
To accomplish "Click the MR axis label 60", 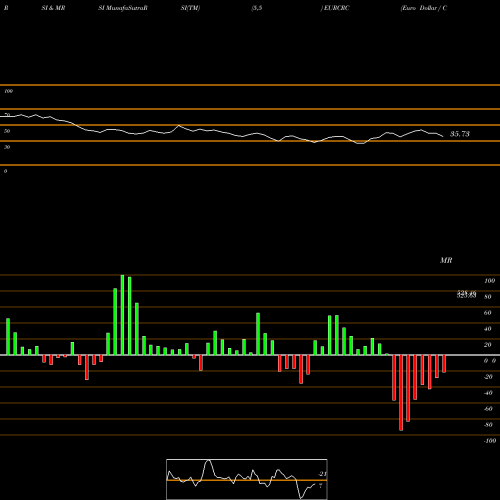I will point(488,313).
